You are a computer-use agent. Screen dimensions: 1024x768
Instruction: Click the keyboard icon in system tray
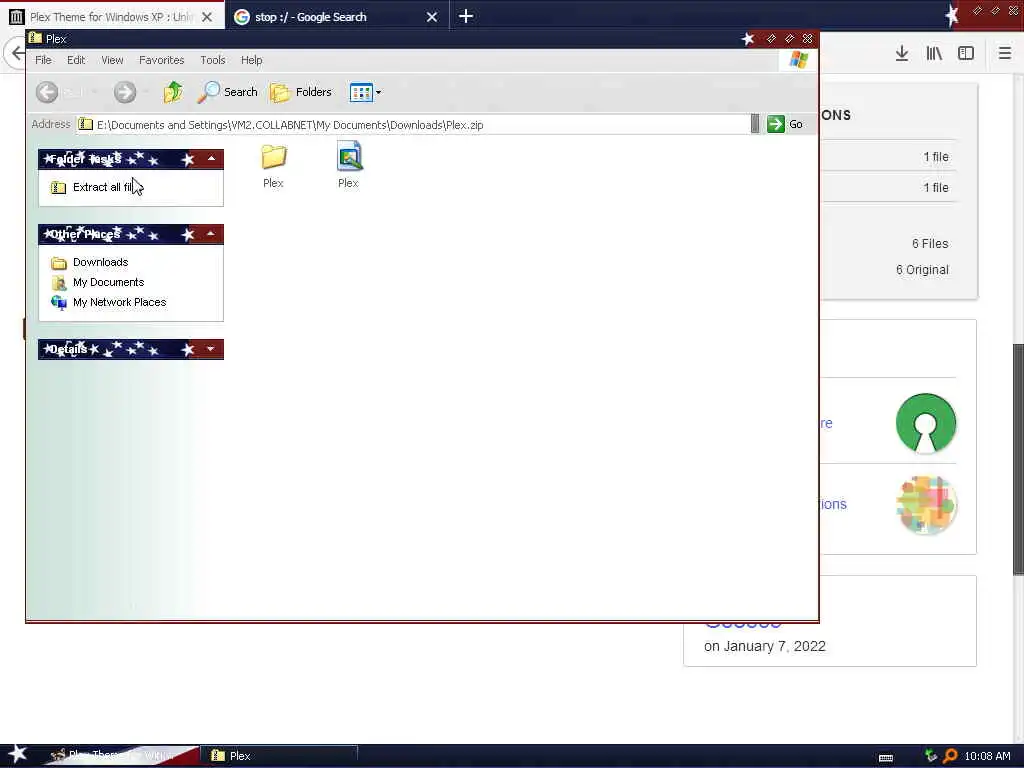886,757
